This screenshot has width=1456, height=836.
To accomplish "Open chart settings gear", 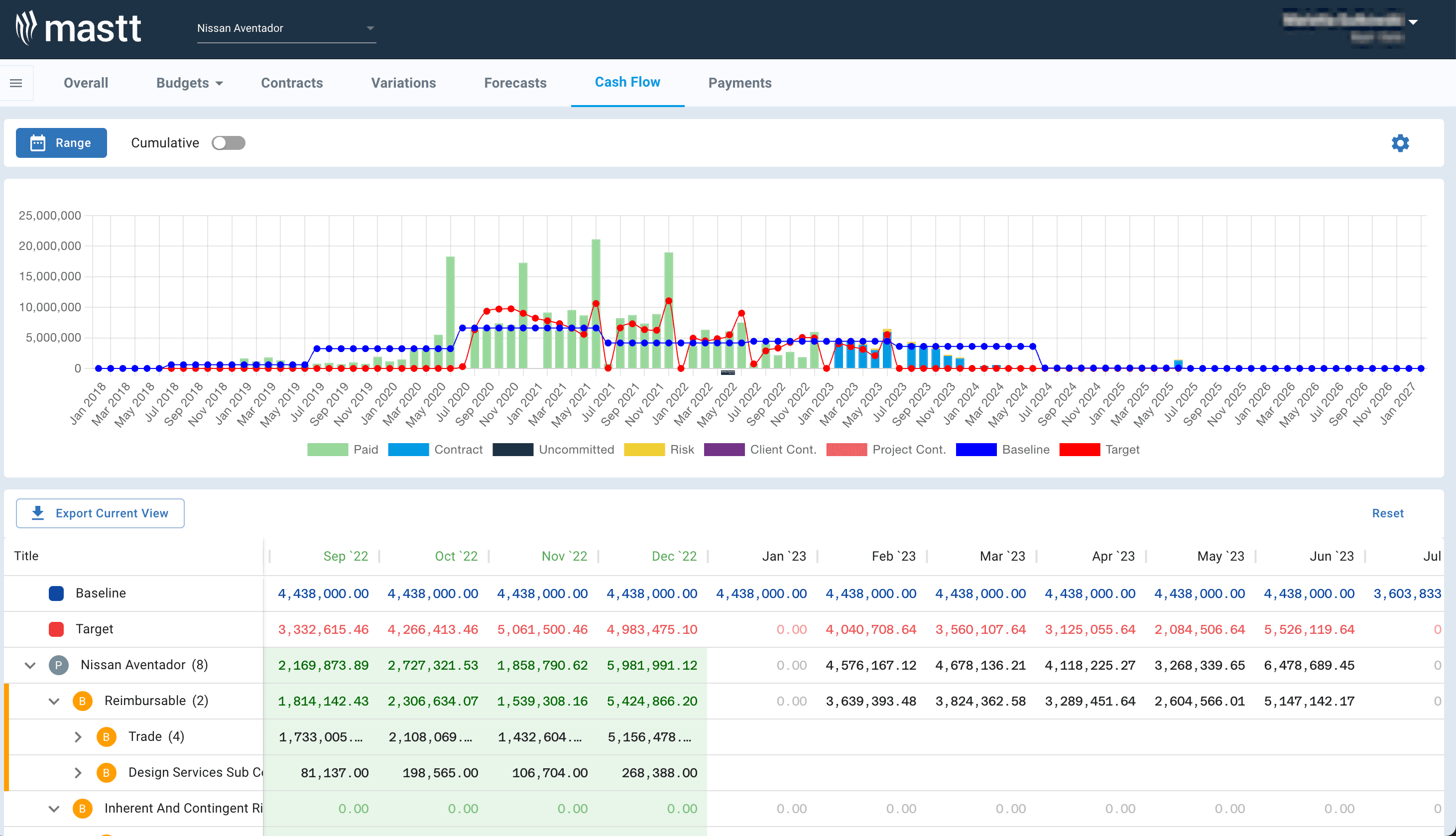I will (1400, 143).
